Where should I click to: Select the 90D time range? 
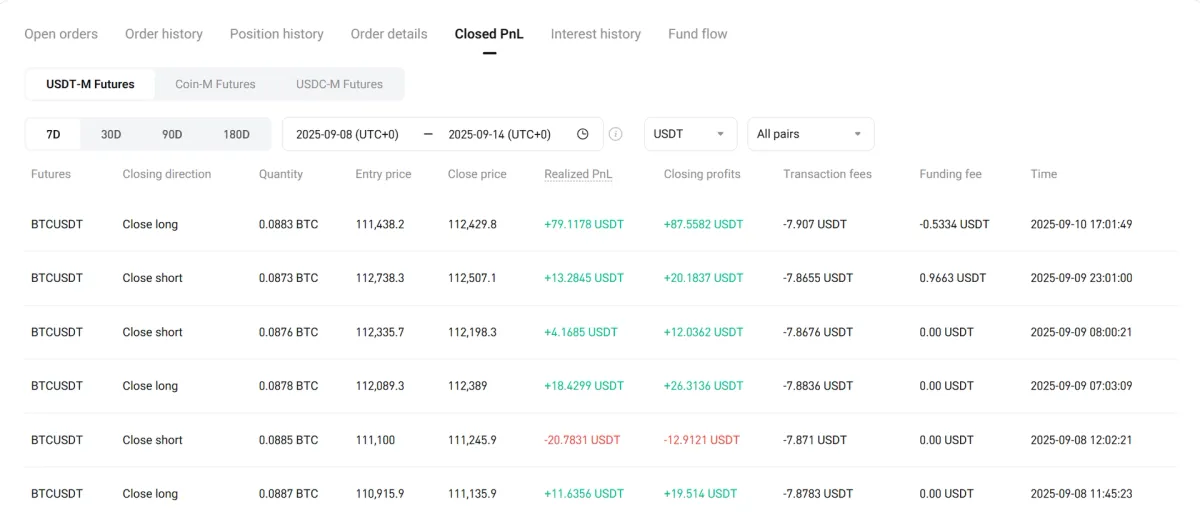coord(172,134)
